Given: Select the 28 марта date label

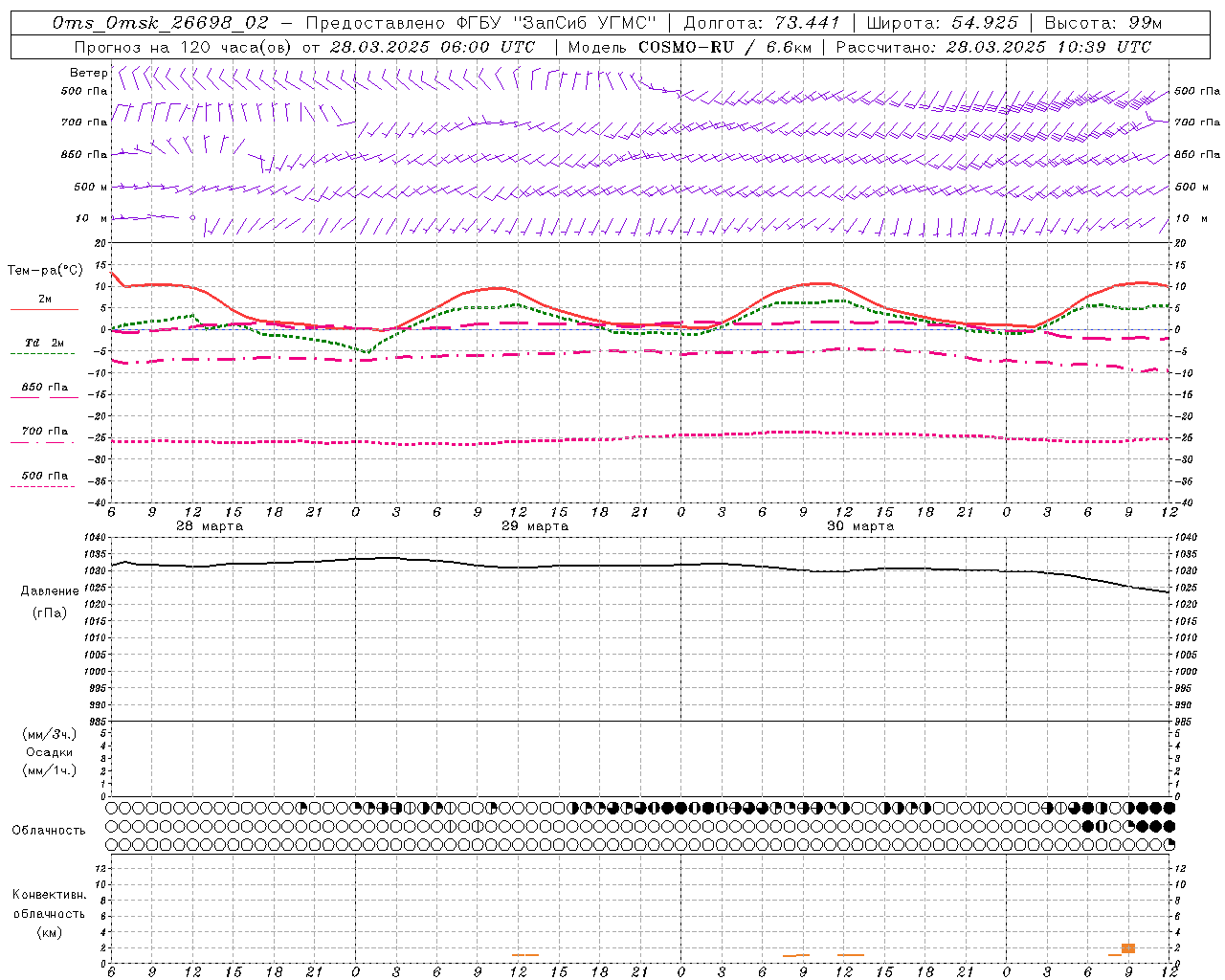Looking at the screenshot, I should tap(210, 526).
